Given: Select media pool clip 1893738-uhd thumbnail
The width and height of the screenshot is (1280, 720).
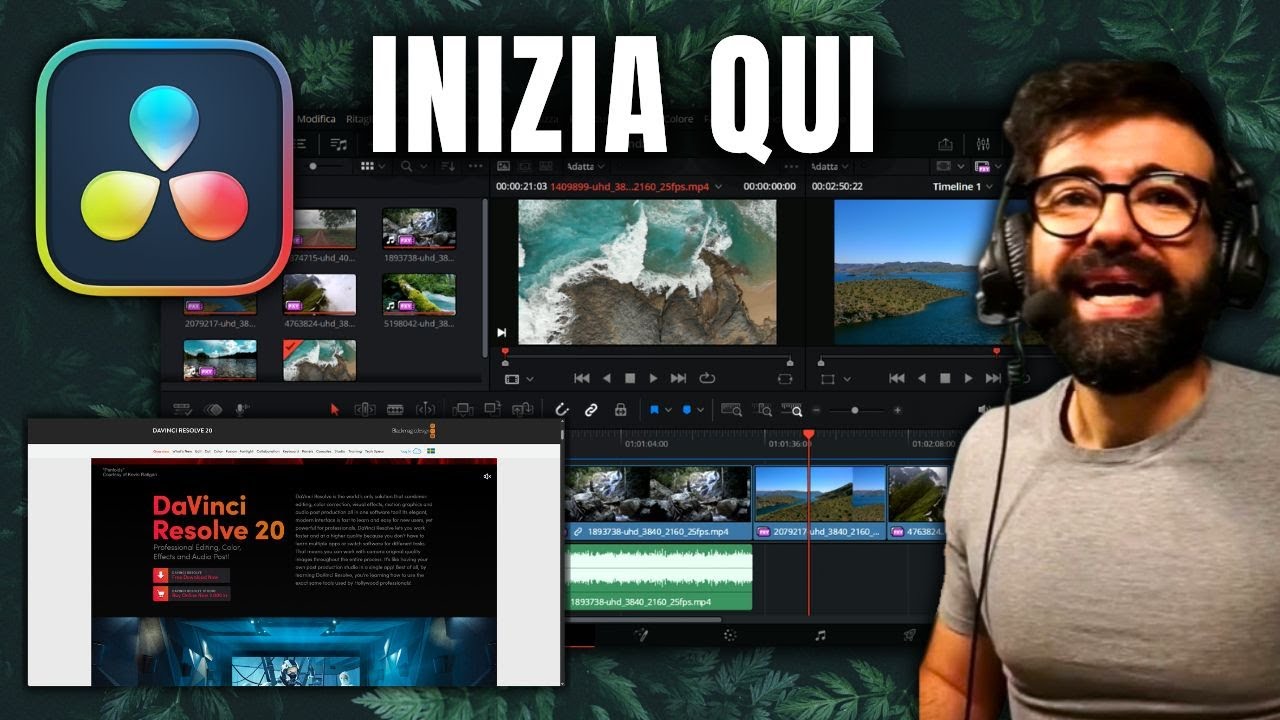Looking at the screenshot, I should point(419,228).
